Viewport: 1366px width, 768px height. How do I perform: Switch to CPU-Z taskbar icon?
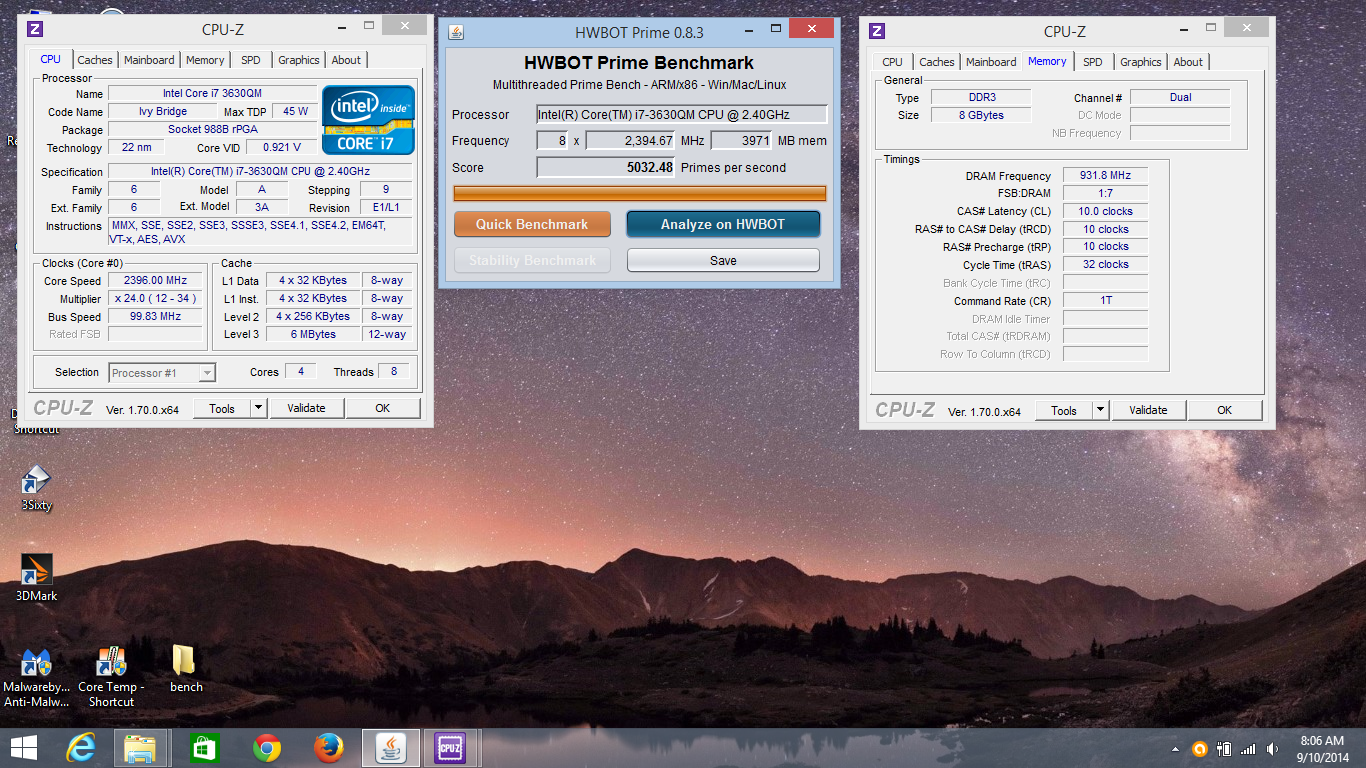click(x=450, y=748)
